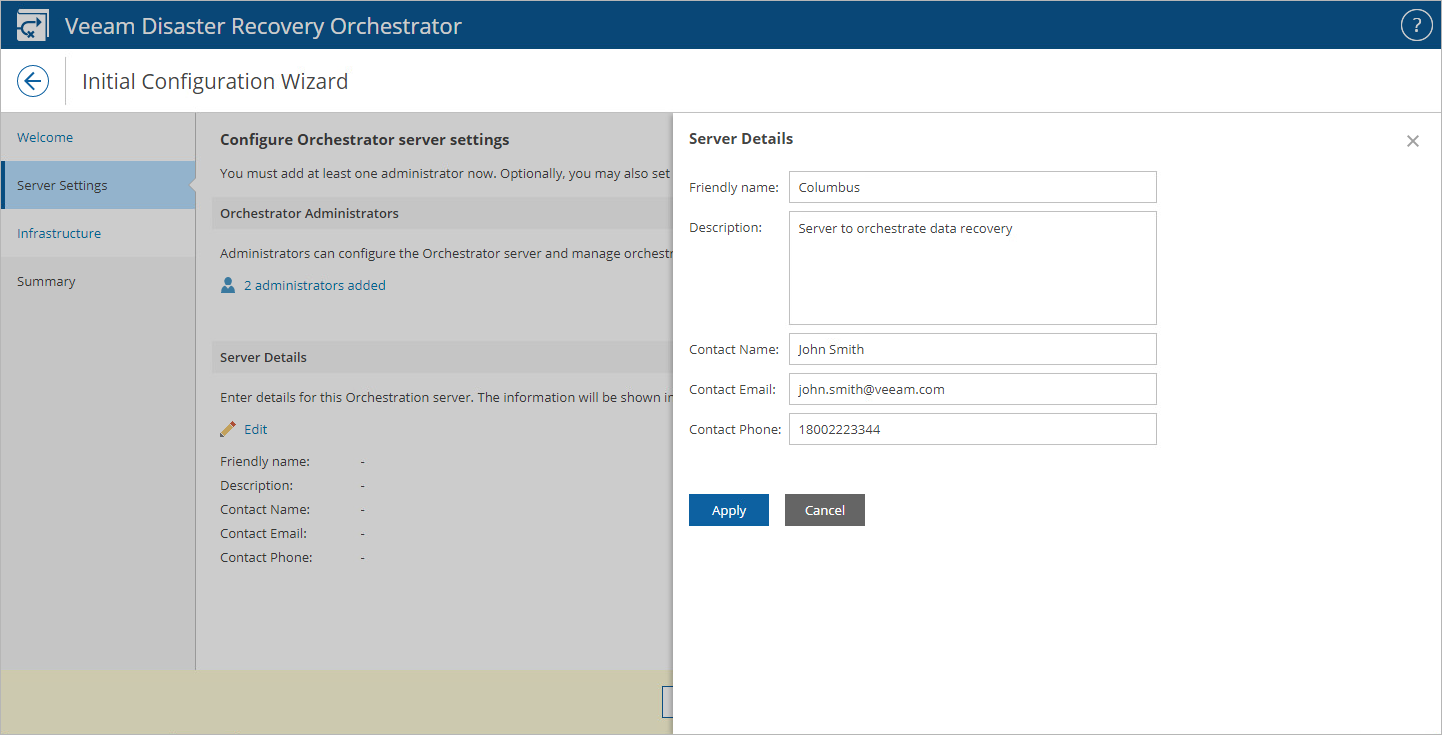Screen dimensions: 1442x735
Task: Click inside the Description text area
Action: pos(972,267)
